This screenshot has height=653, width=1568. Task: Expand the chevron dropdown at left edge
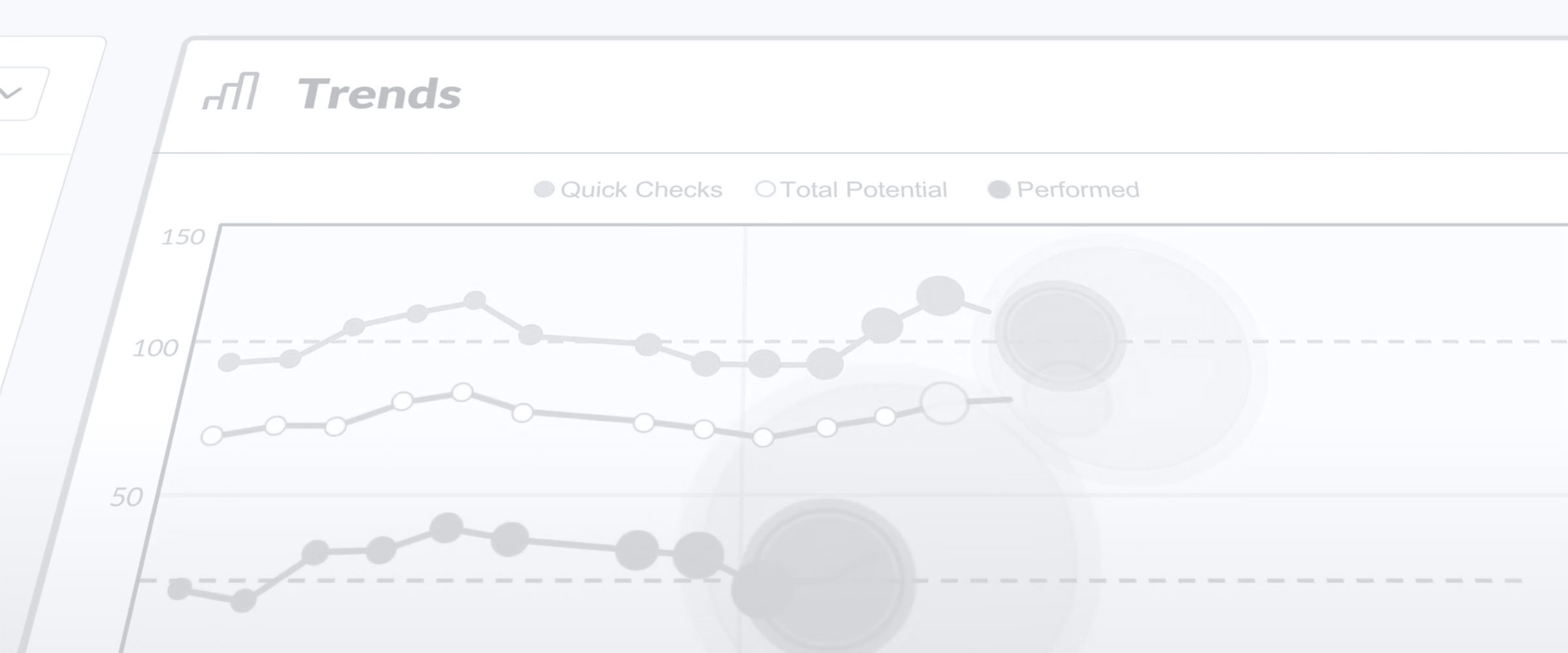coord(10,93)
